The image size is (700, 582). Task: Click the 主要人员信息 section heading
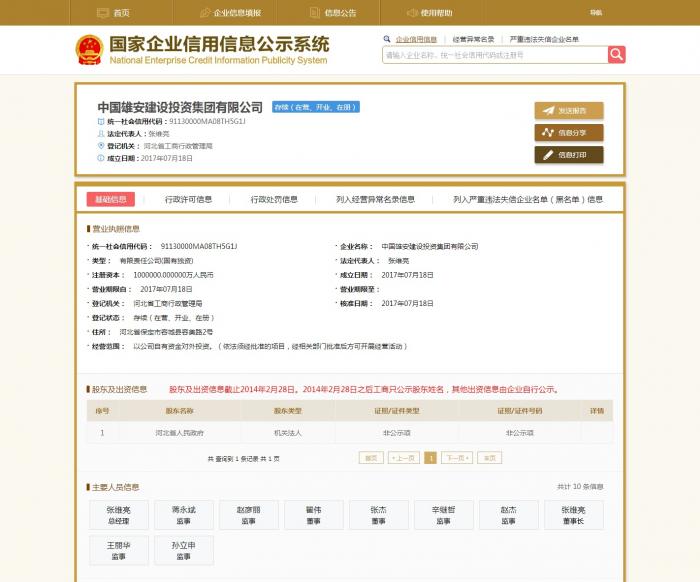[x=116, y=487]
